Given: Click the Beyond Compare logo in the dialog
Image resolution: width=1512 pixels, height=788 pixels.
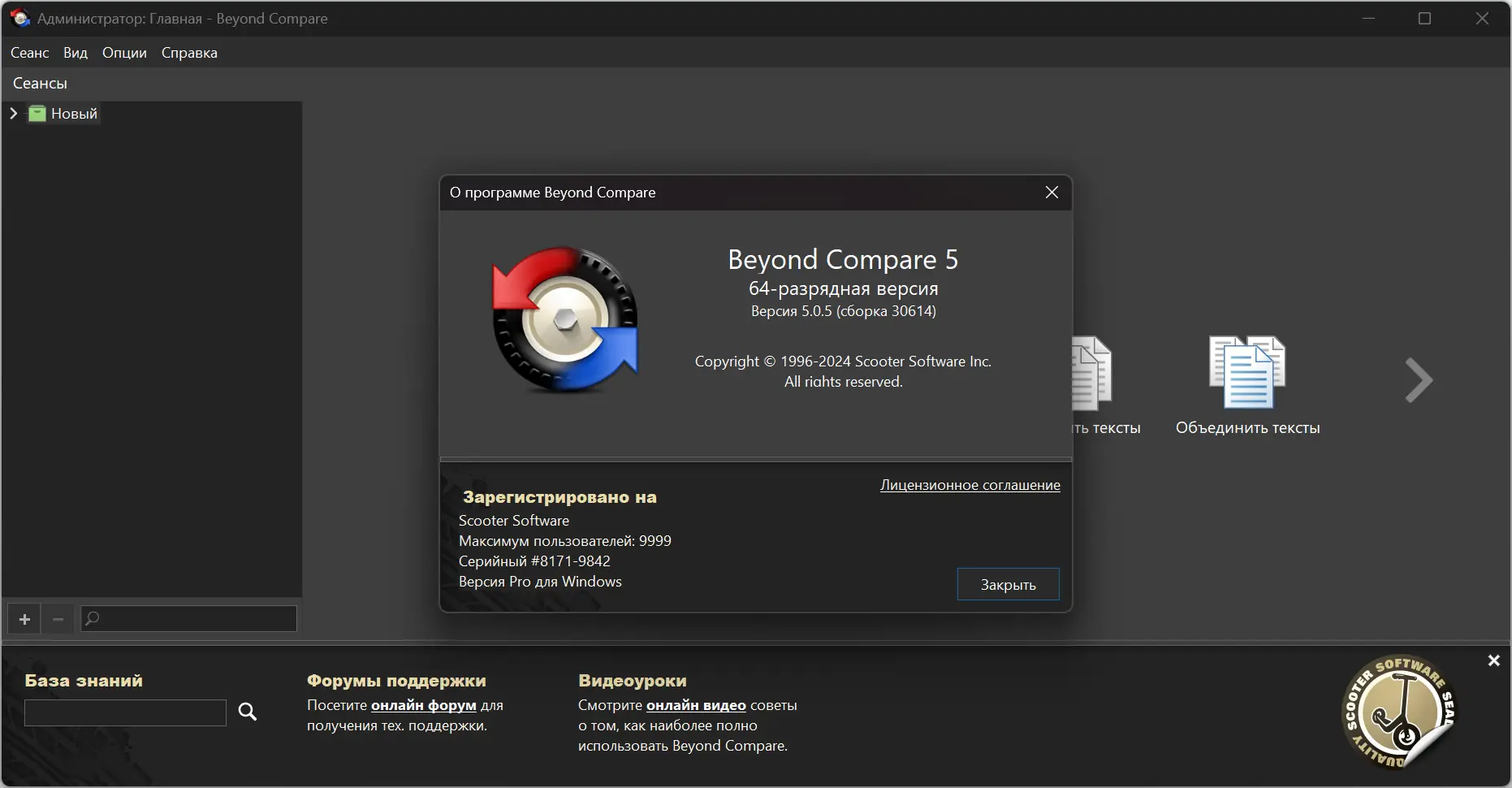Looking at the screenshot, I should pyautogui.click(x=566, y=318).
